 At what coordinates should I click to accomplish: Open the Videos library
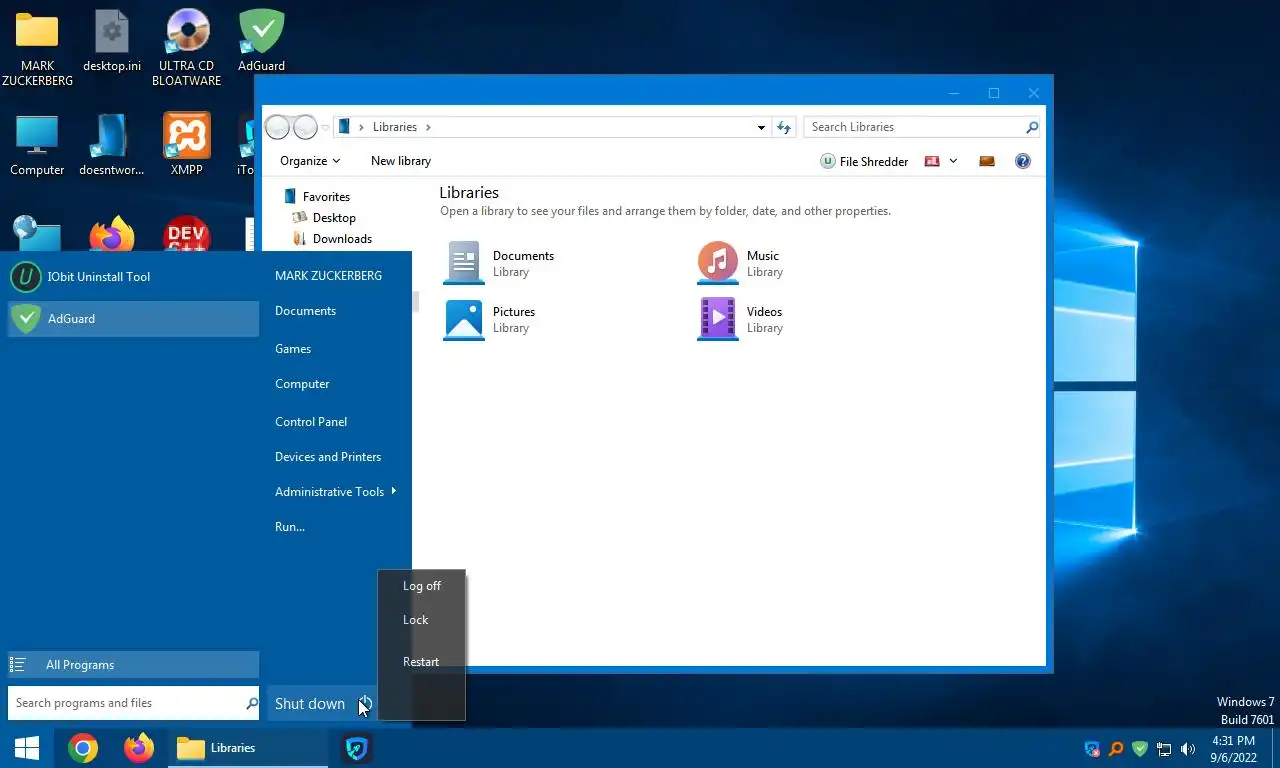(x=740, y=320)
